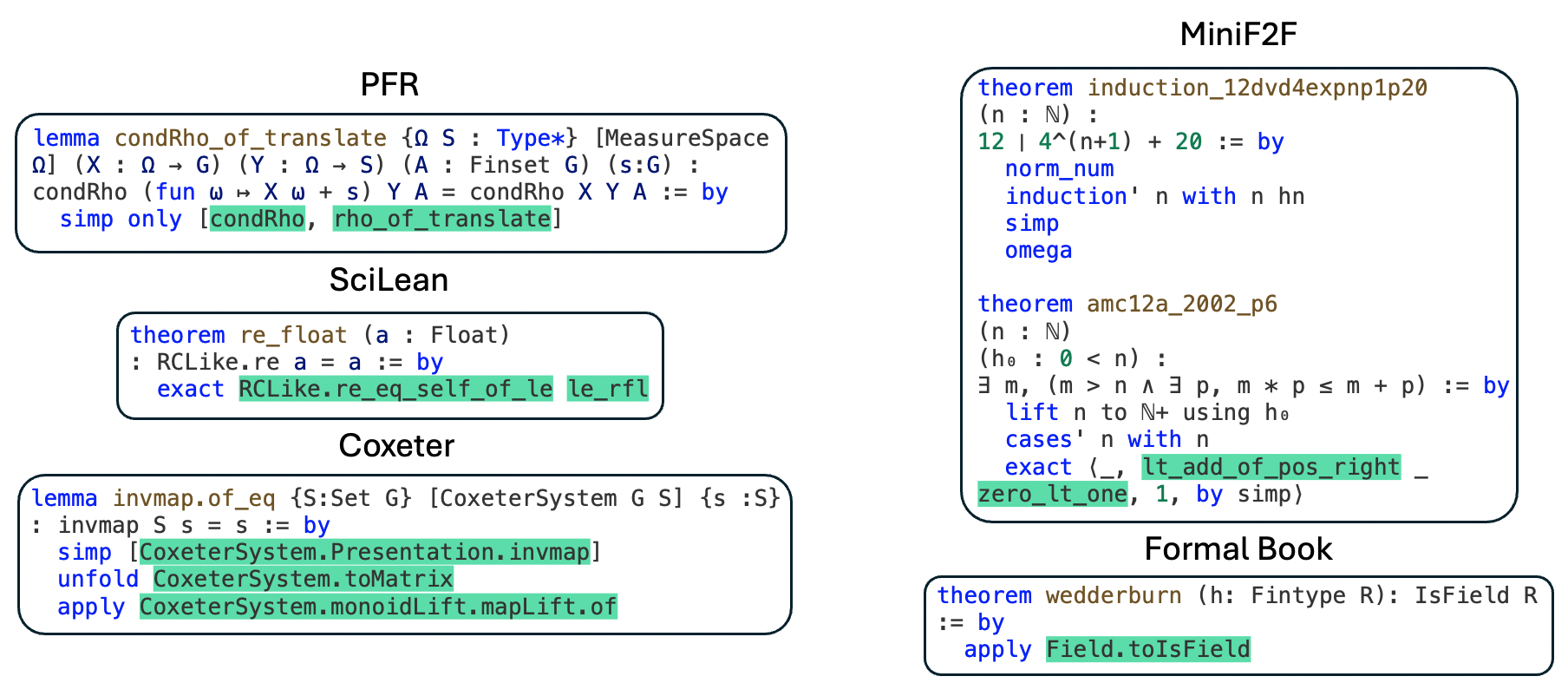Click the PFR section heading

coord(389,85)
